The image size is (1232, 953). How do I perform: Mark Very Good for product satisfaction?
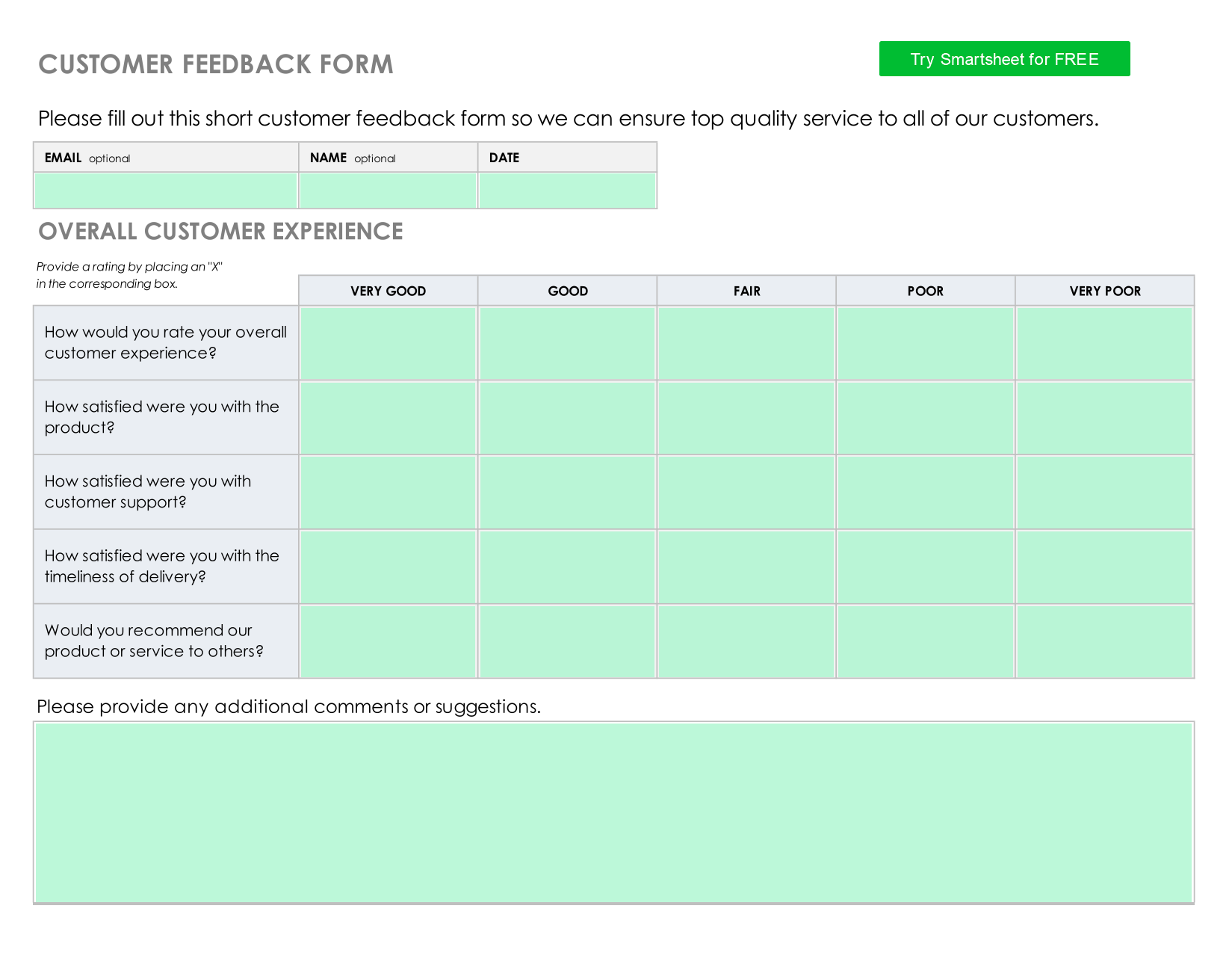pos(388,418)
